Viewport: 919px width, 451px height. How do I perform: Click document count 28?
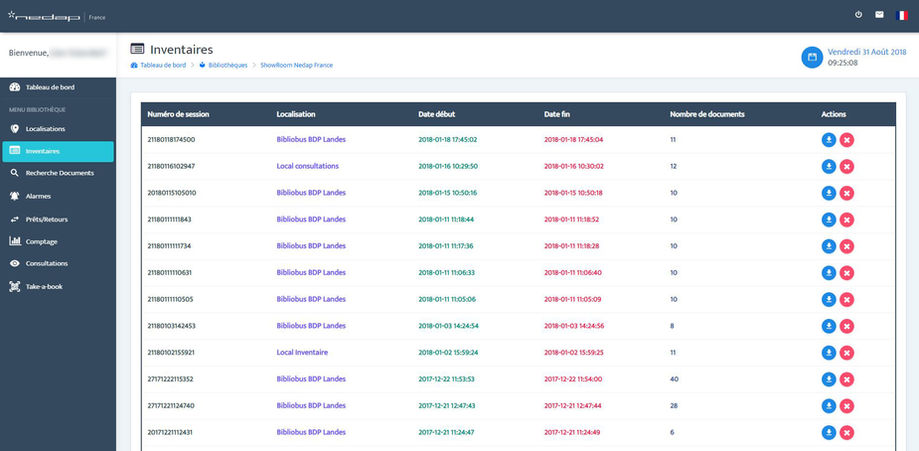674,405
